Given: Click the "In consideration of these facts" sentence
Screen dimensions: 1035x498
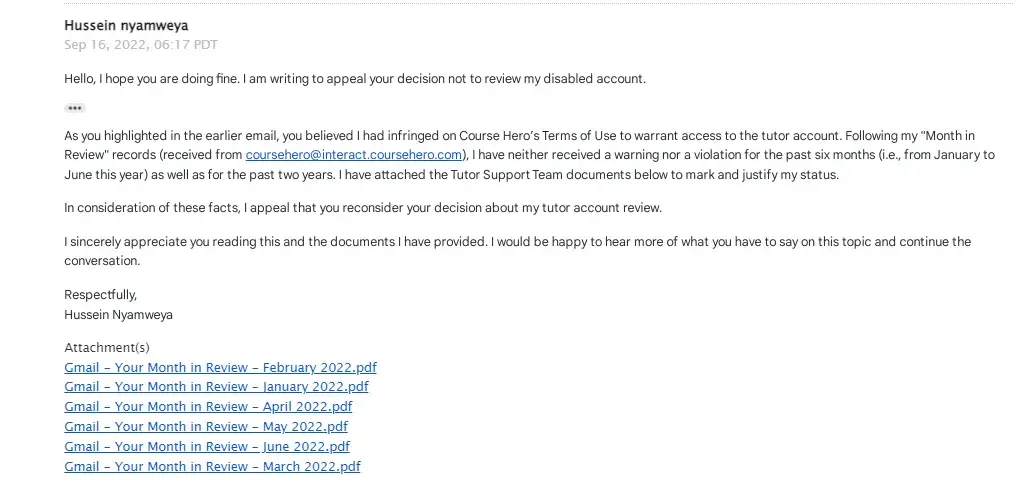Looking at the screenshot, I should [x=362, y=208].
